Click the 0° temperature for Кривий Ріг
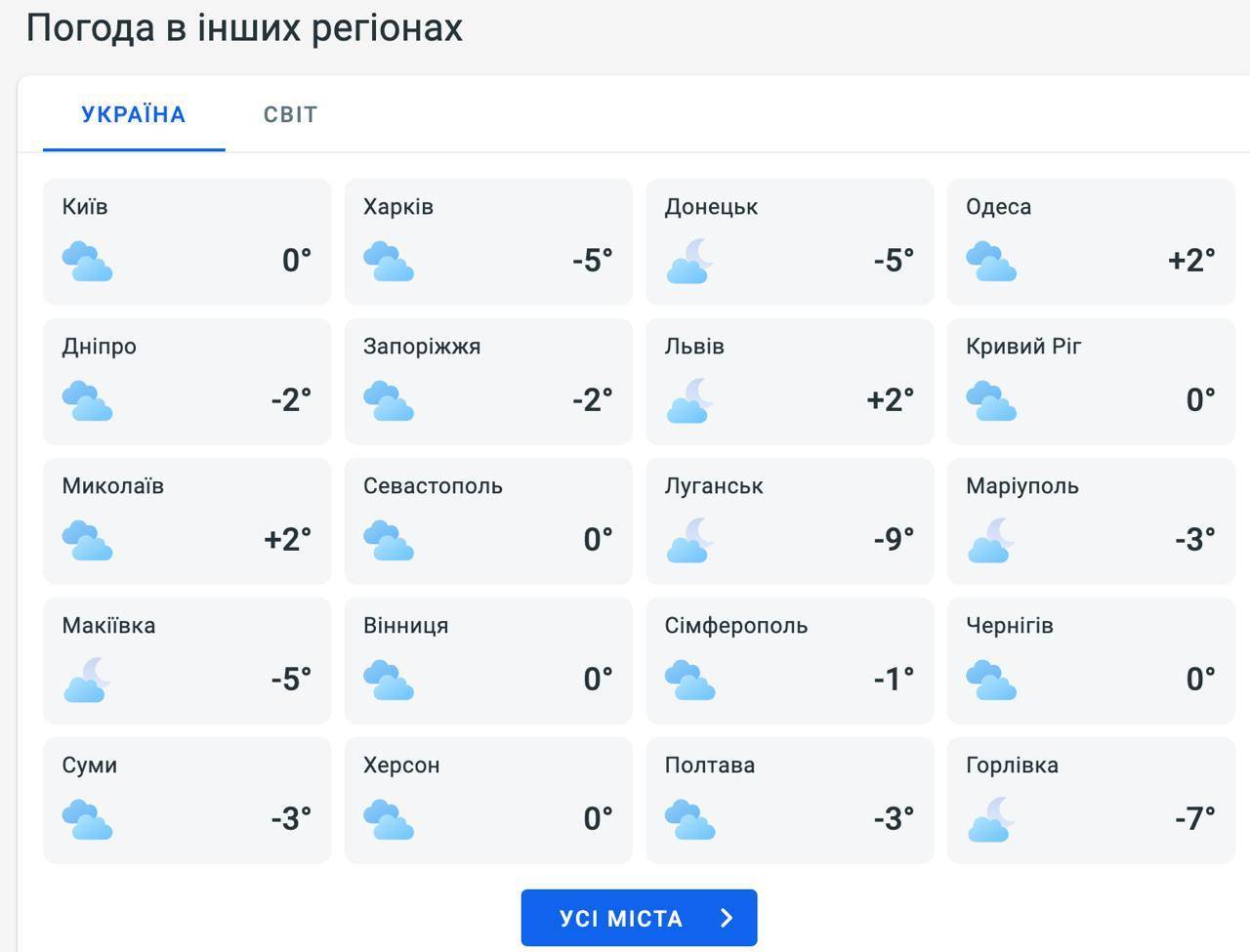Screen dimensions: 1250x952 coord(1201,400)
